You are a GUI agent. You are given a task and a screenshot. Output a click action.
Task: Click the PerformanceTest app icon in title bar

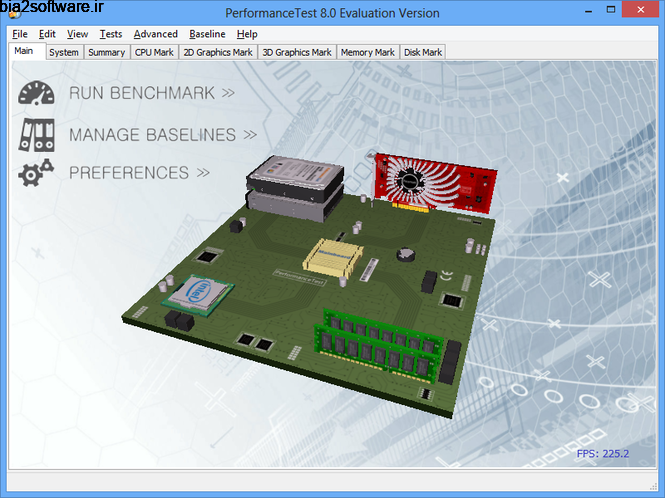pyautogui.click(x=15, y=13)
